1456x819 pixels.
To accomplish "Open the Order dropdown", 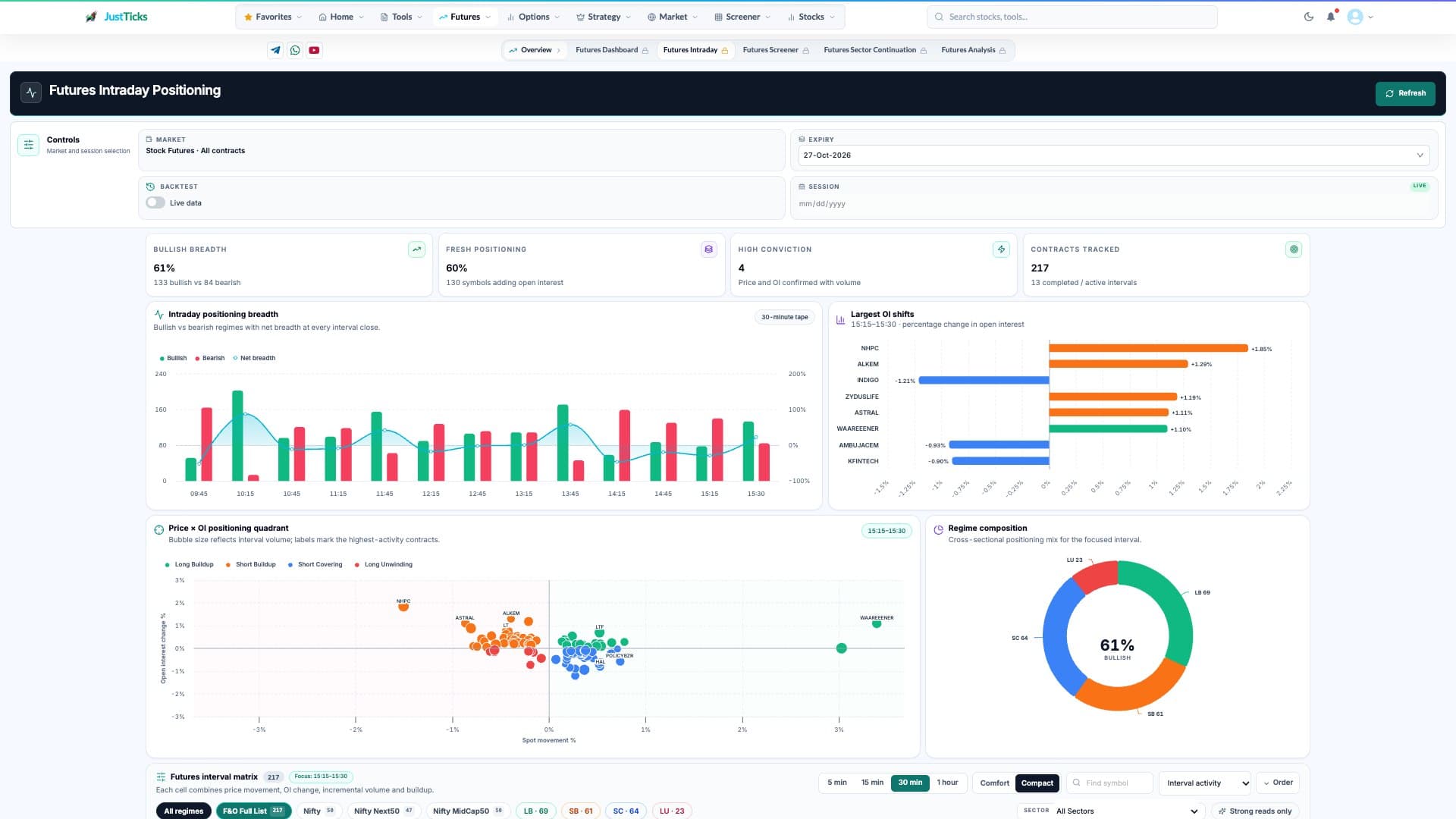I will (1279, 783).
